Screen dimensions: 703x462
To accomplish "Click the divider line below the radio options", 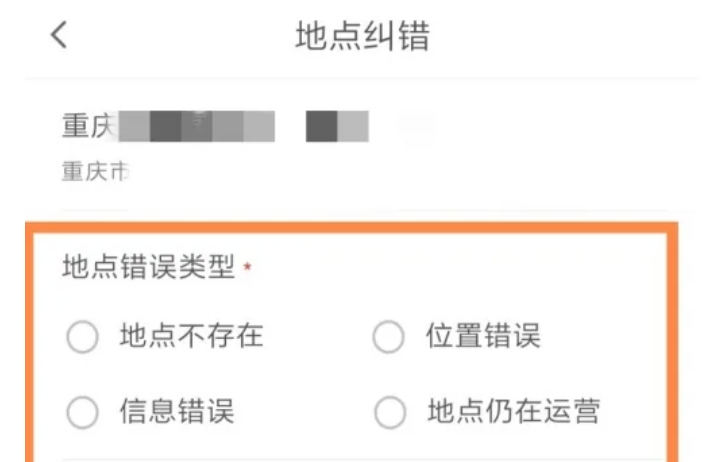I will click(x=350, y=458).
